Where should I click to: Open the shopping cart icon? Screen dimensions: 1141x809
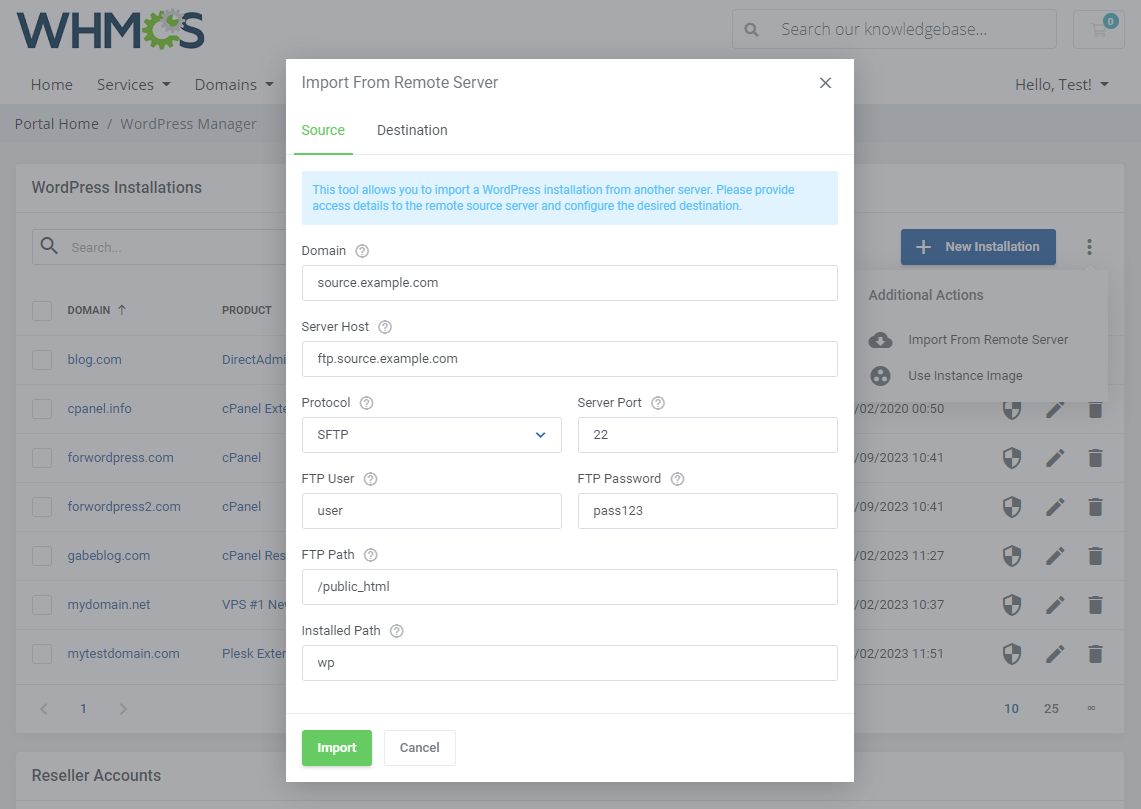[1098, 29]
